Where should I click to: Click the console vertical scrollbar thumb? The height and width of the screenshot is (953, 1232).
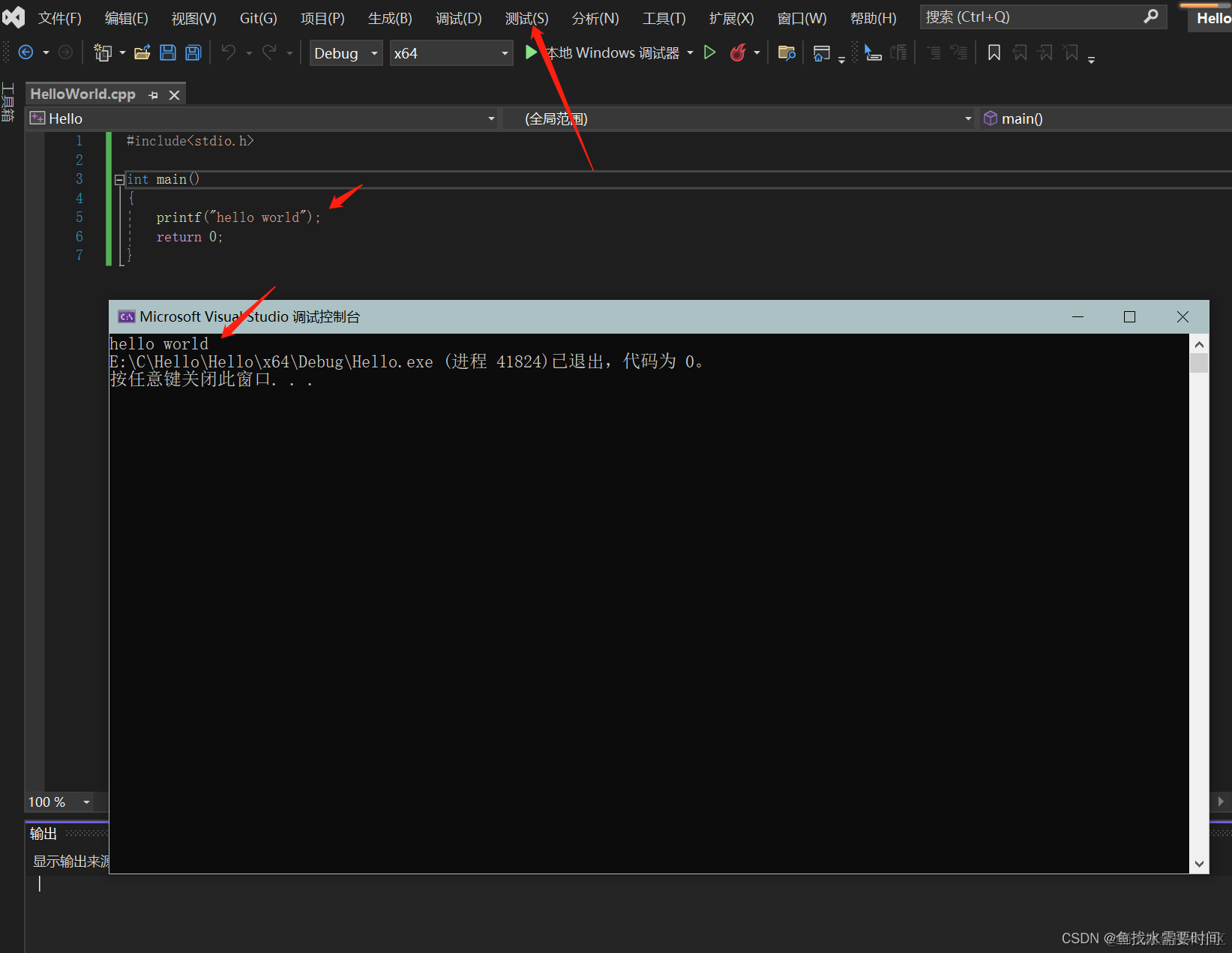coord(1199,363)
